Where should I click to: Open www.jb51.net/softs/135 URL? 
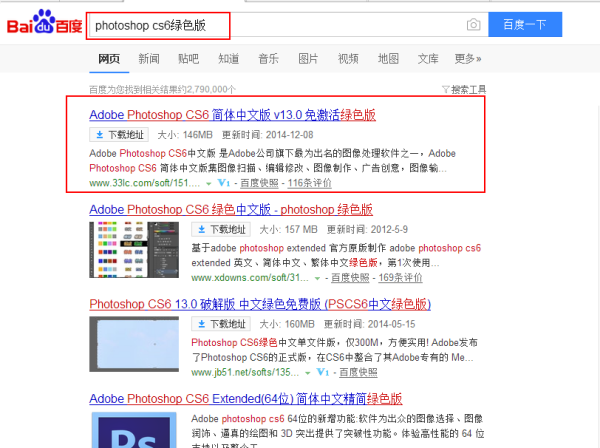tap(245, 372)
